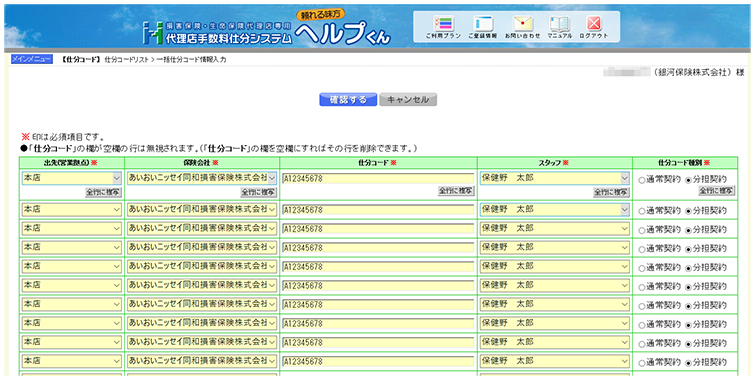Click the キャンセル button

[408, 100]
